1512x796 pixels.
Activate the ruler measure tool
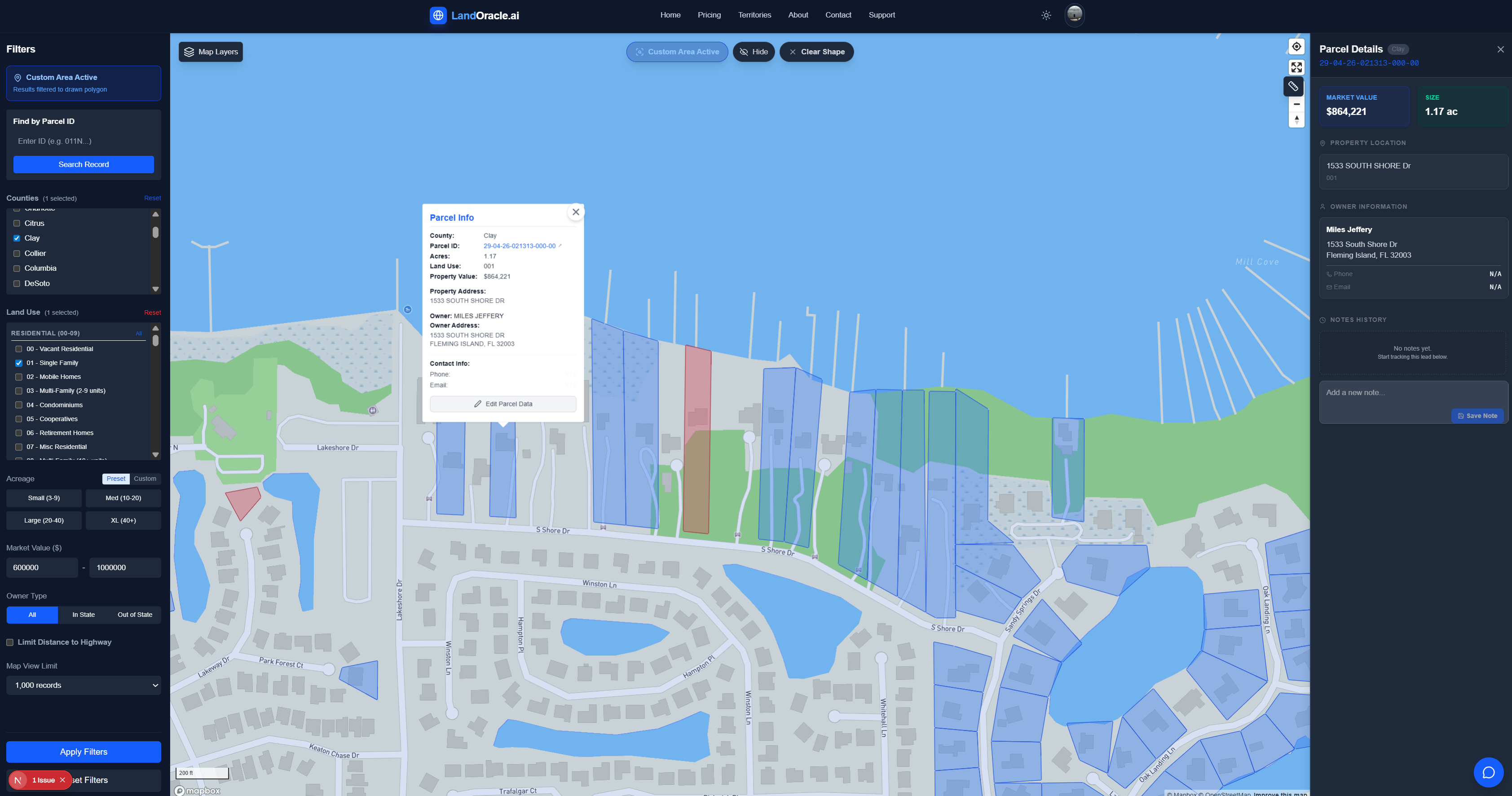[1293, 86]
